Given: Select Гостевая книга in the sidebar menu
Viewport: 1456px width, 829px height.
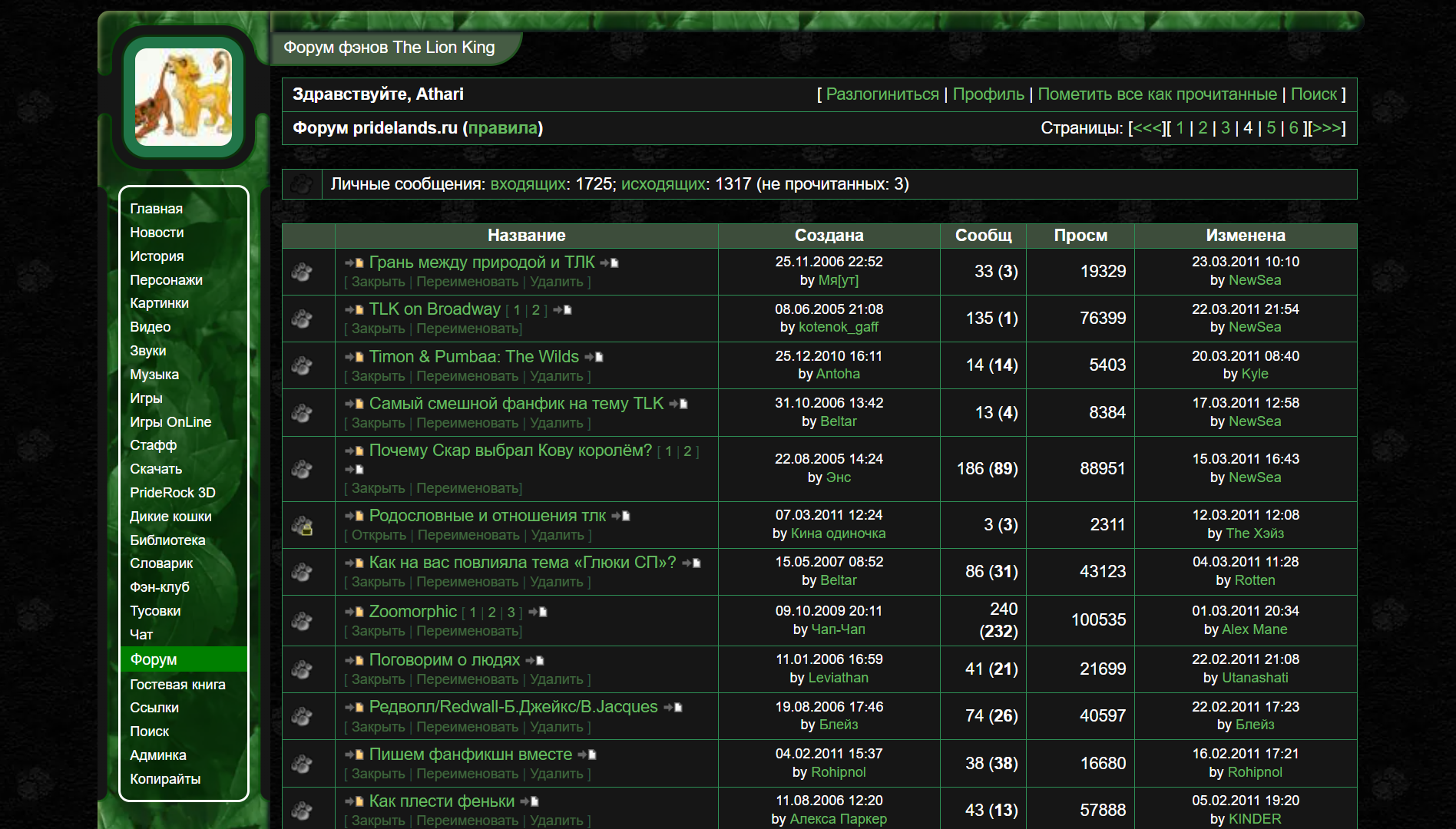Looking at the screenshot, I should pos(177,685).
